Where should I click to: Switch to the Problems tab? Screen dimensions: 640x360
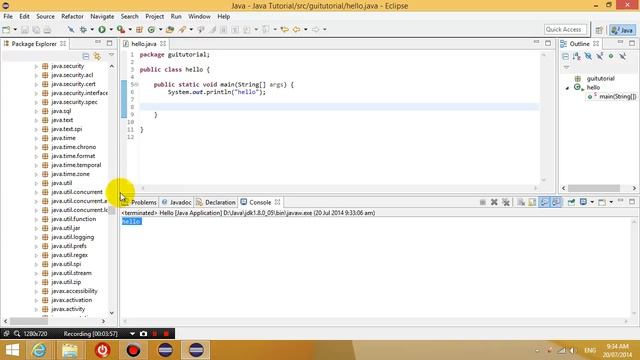pyautogui.click(x=139, y=202)
